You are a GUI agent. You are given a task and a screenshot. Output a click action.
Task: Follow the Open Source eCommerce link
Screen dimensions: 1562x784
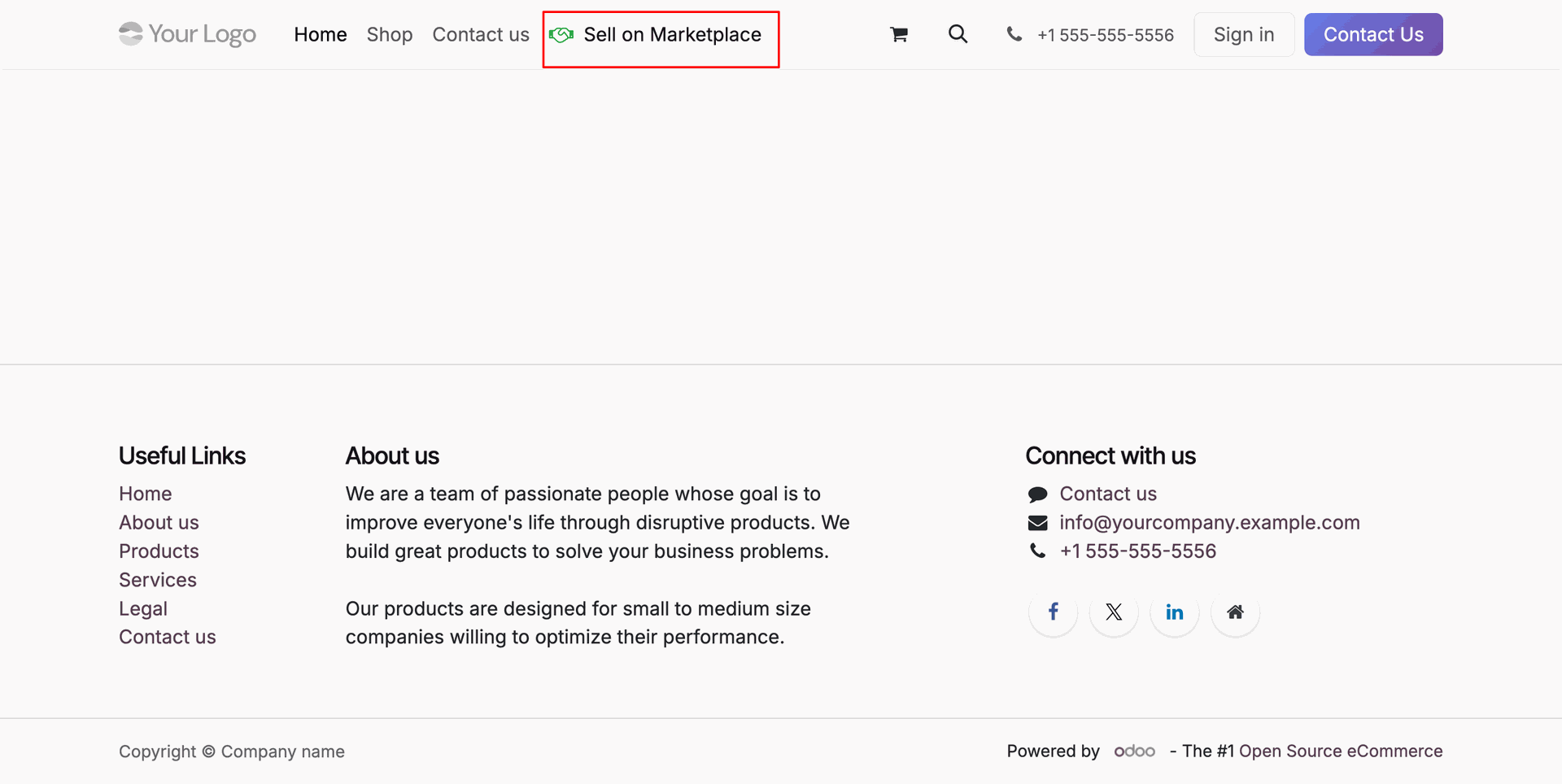[x=1341, y=751]
